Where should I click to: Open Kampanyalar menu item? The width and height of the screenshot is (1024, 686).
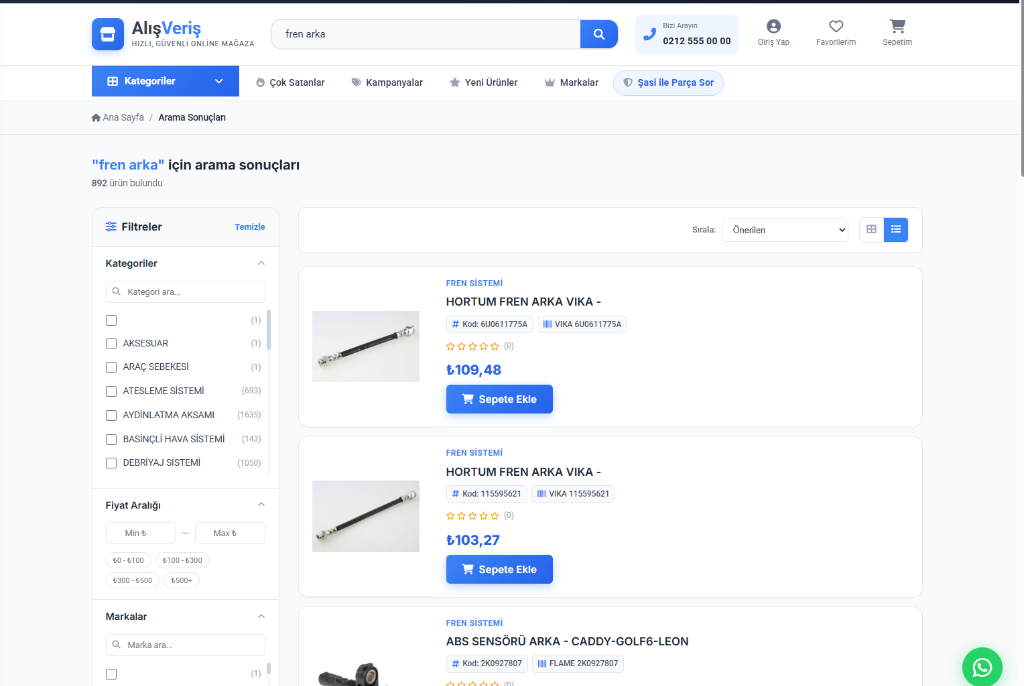[x=387, y=82]
